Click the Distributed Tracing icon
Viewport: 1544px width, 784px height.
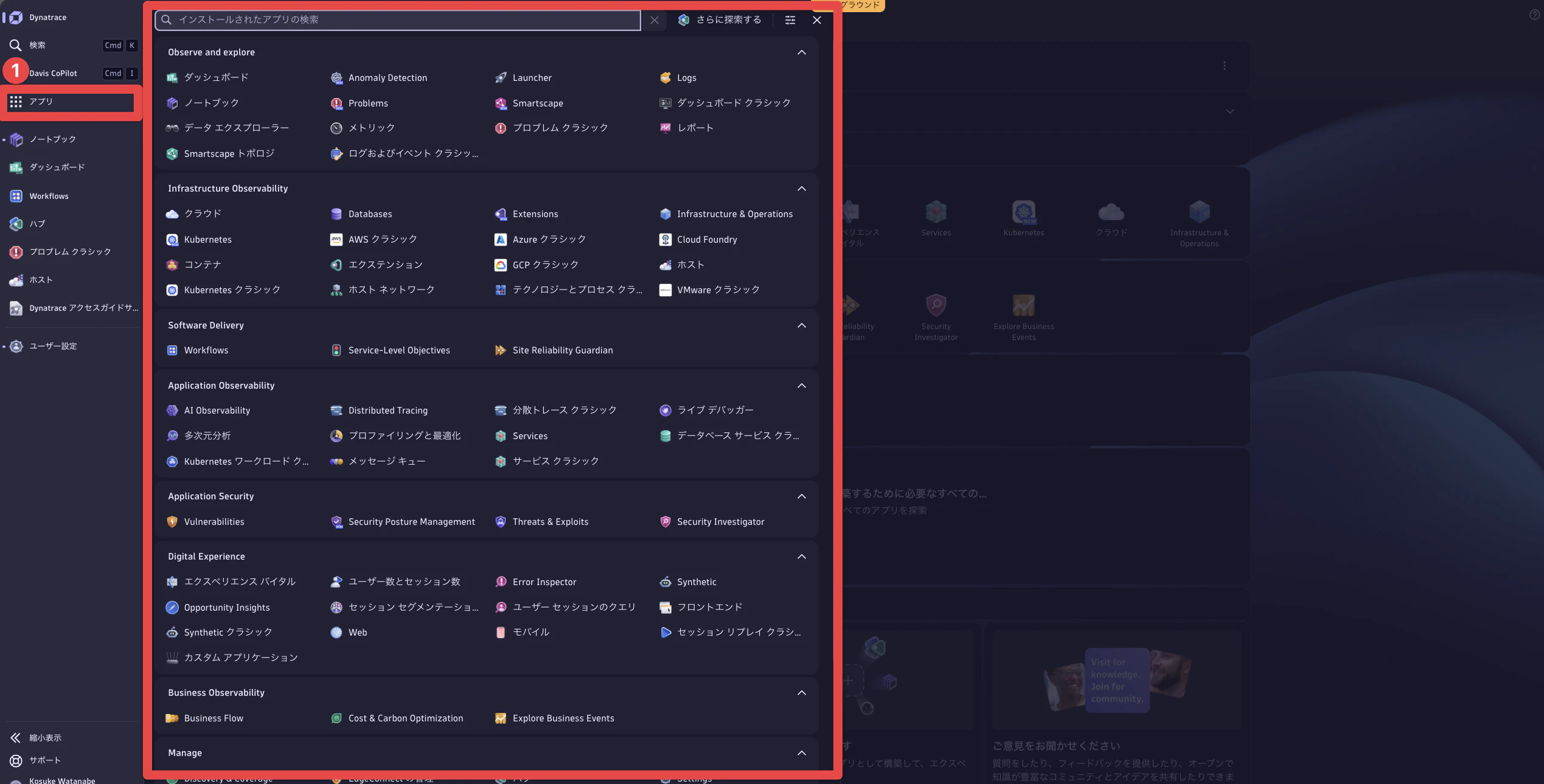click(x=336, y=411)
